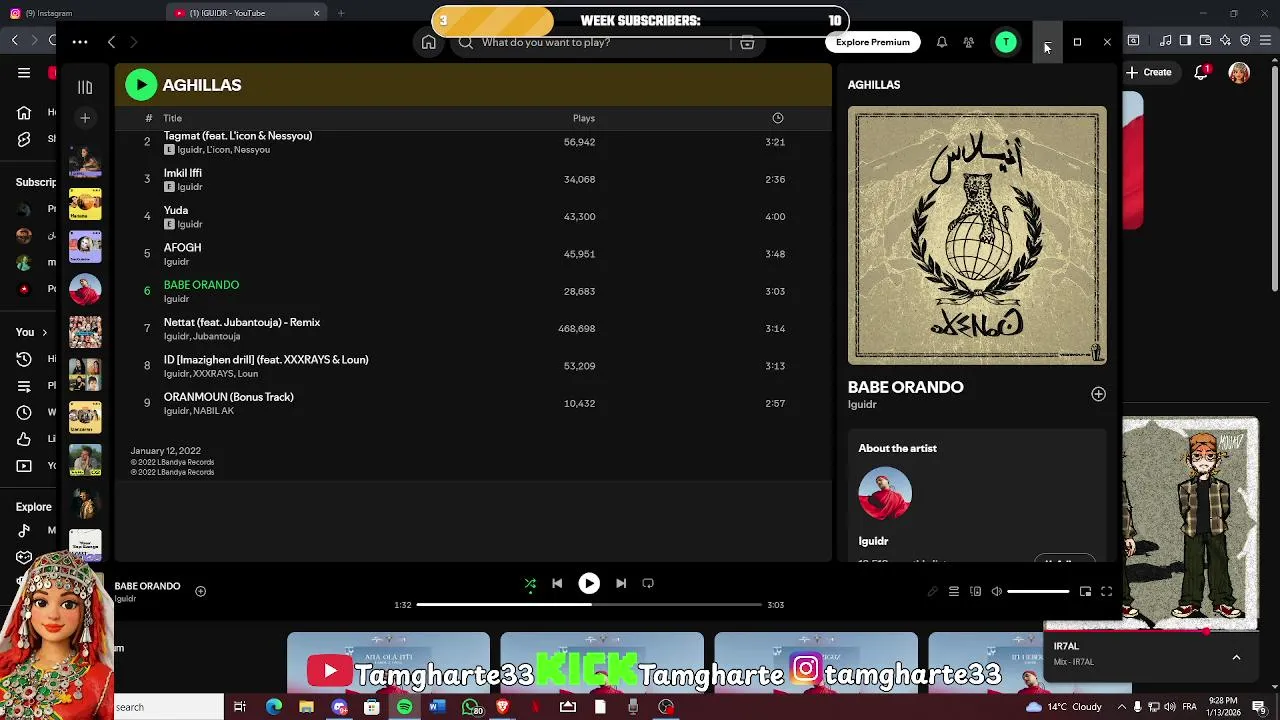The width and height of the screenshot is (1280, 720).
Task: Sort tracks by duration clock icon
Action: click(x=777, y=118)
